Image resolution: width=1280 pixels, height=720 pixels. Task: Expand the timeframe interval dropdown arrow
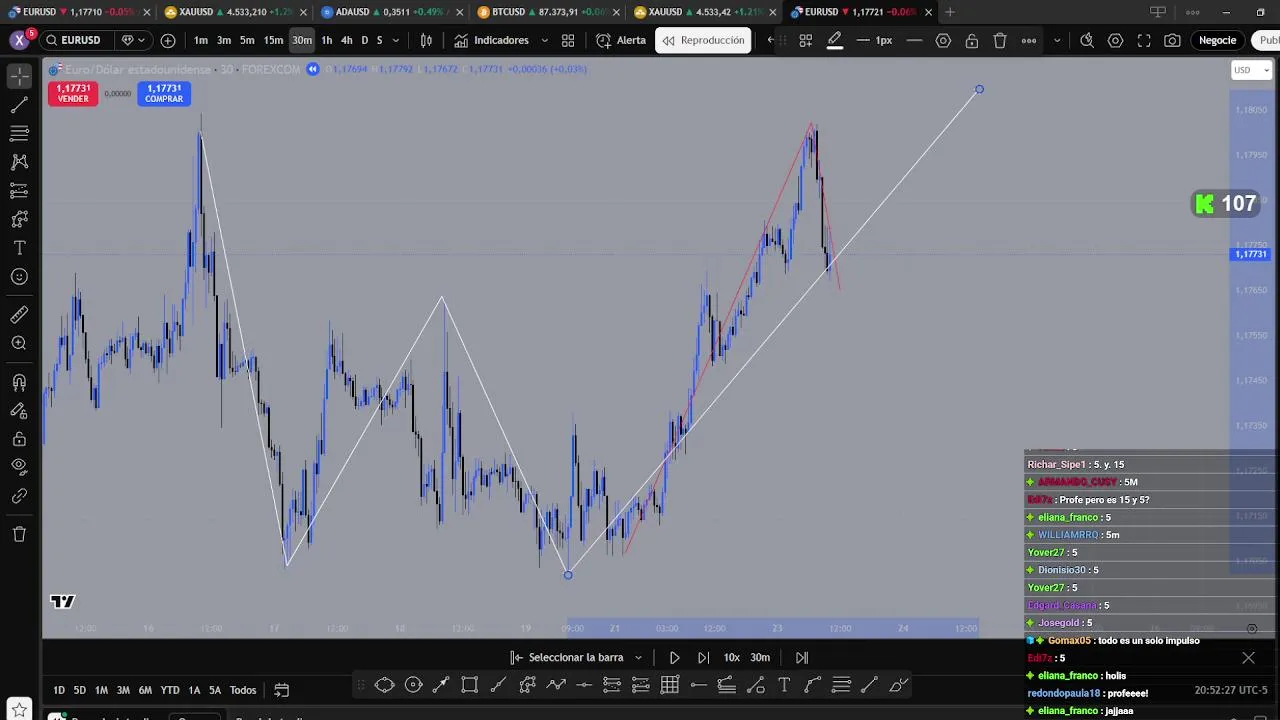click(396, 40)
